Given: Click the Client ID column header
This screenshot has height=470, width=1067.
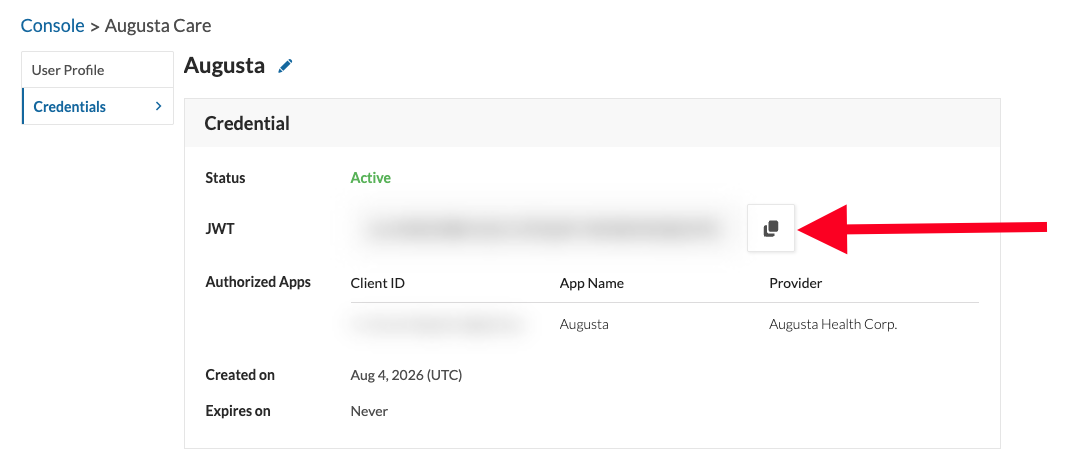Looking at the screenshot, I should click(x=378, y=283).
